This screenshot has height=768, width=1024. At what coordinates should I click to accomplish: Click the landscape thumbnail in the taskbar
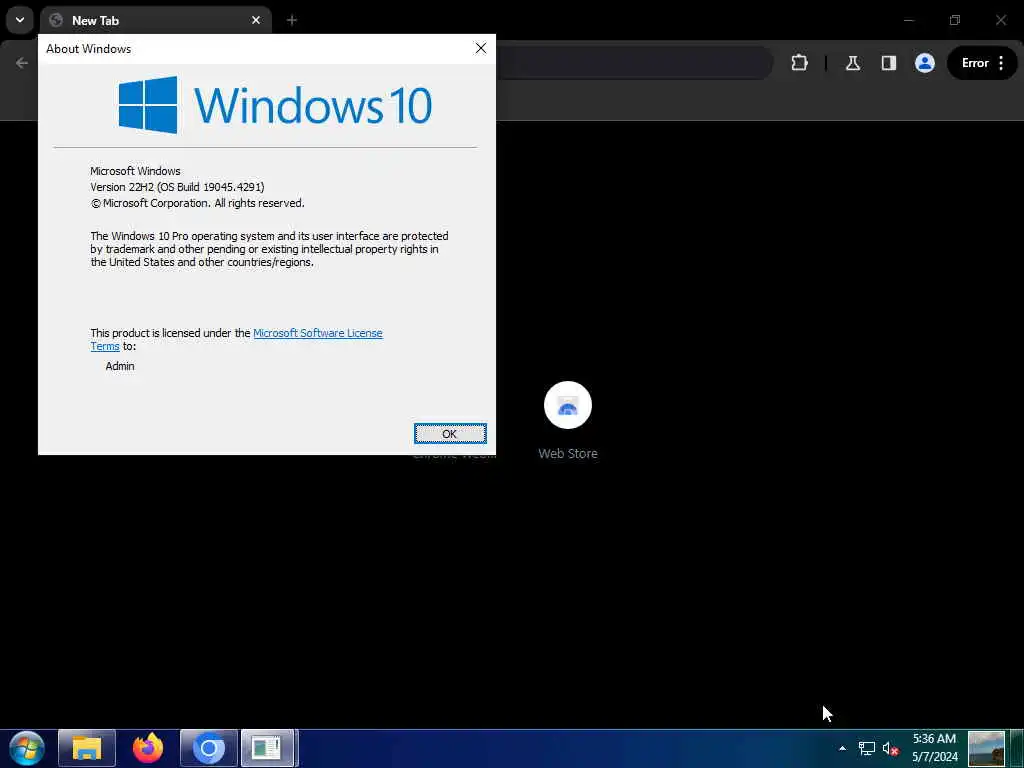point(986,748)
